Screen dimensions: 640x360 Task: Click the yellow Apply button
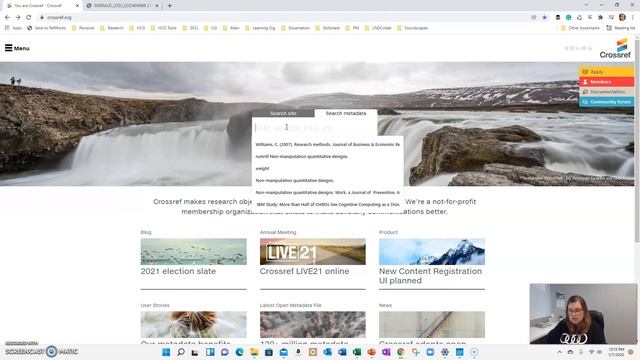607,72
